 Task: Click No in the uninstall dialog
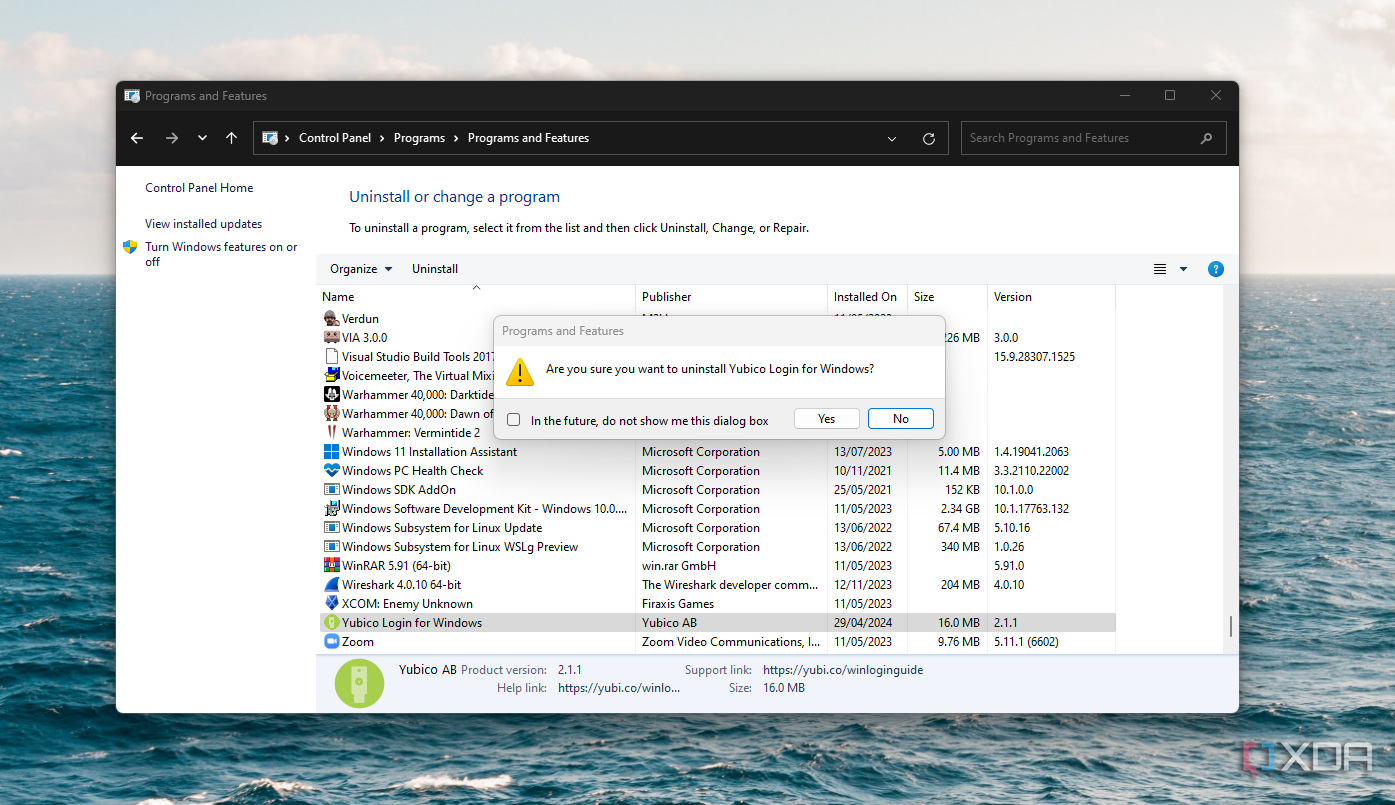pos(901,419)
